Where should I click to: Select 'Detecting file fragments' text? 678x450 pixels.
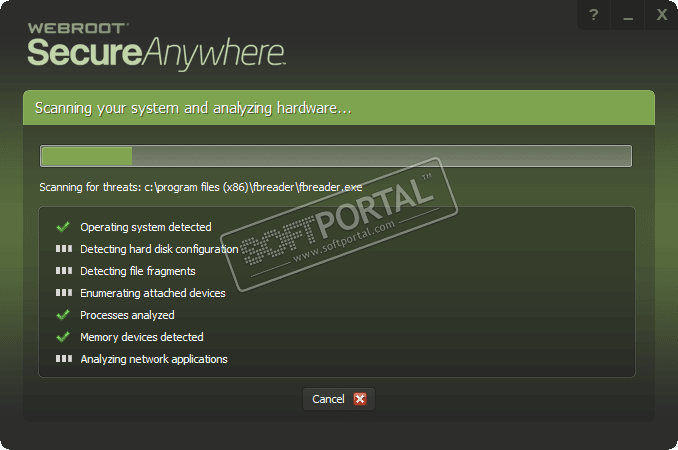pyautogui.click(x=138, y=271)
